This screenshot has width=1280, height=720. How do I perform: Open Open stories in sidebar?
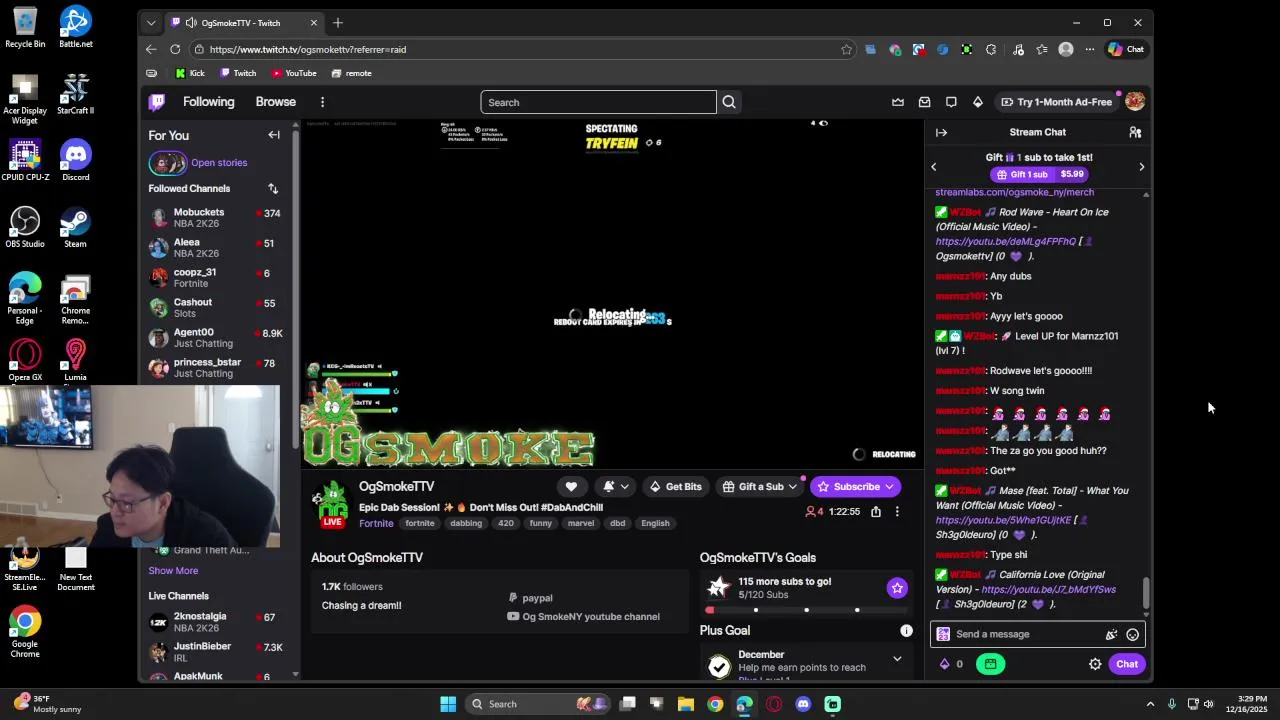pos(219,163)
